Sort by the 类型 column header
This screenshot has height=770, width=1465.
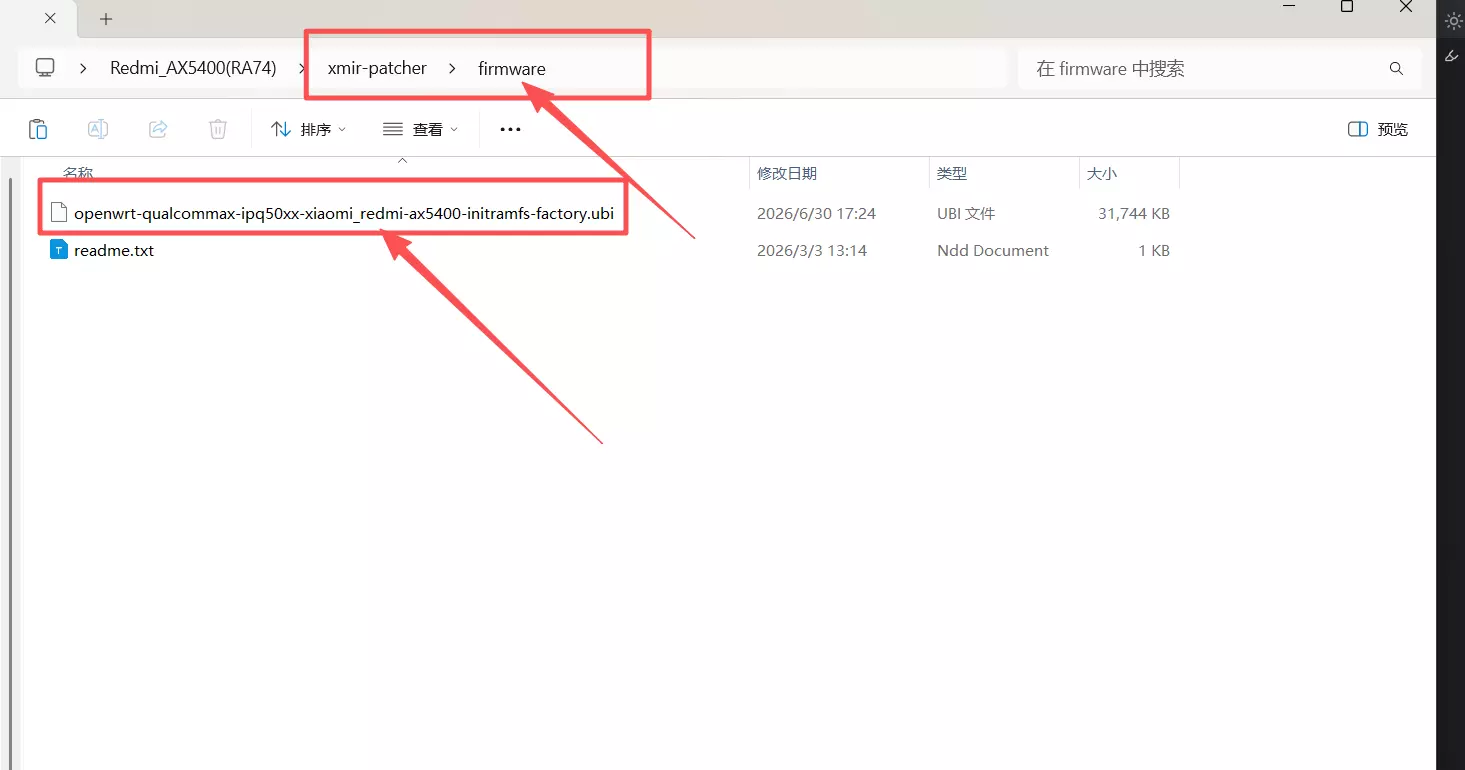click(952, 173)
